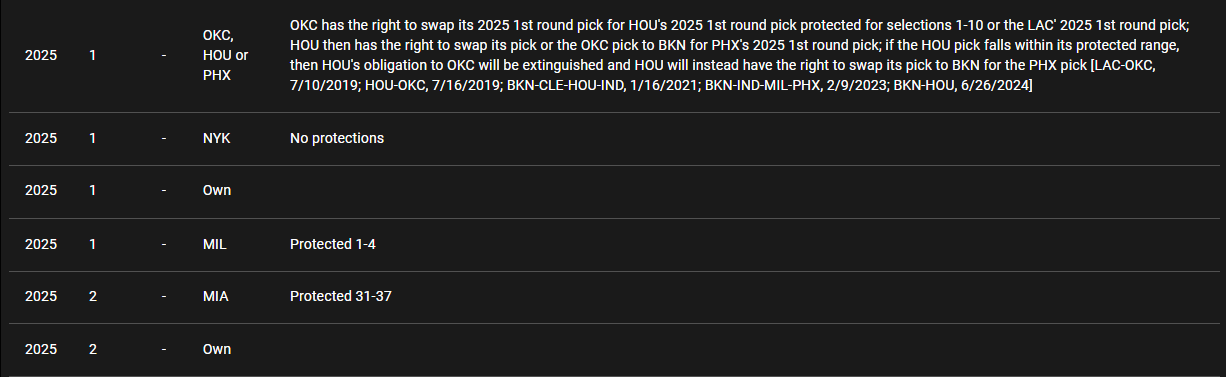Screen dimensions: 1226x377
Task: Click year 2025 in the OKC swap row
Action: pyautogui.click(x=41, y=55)
